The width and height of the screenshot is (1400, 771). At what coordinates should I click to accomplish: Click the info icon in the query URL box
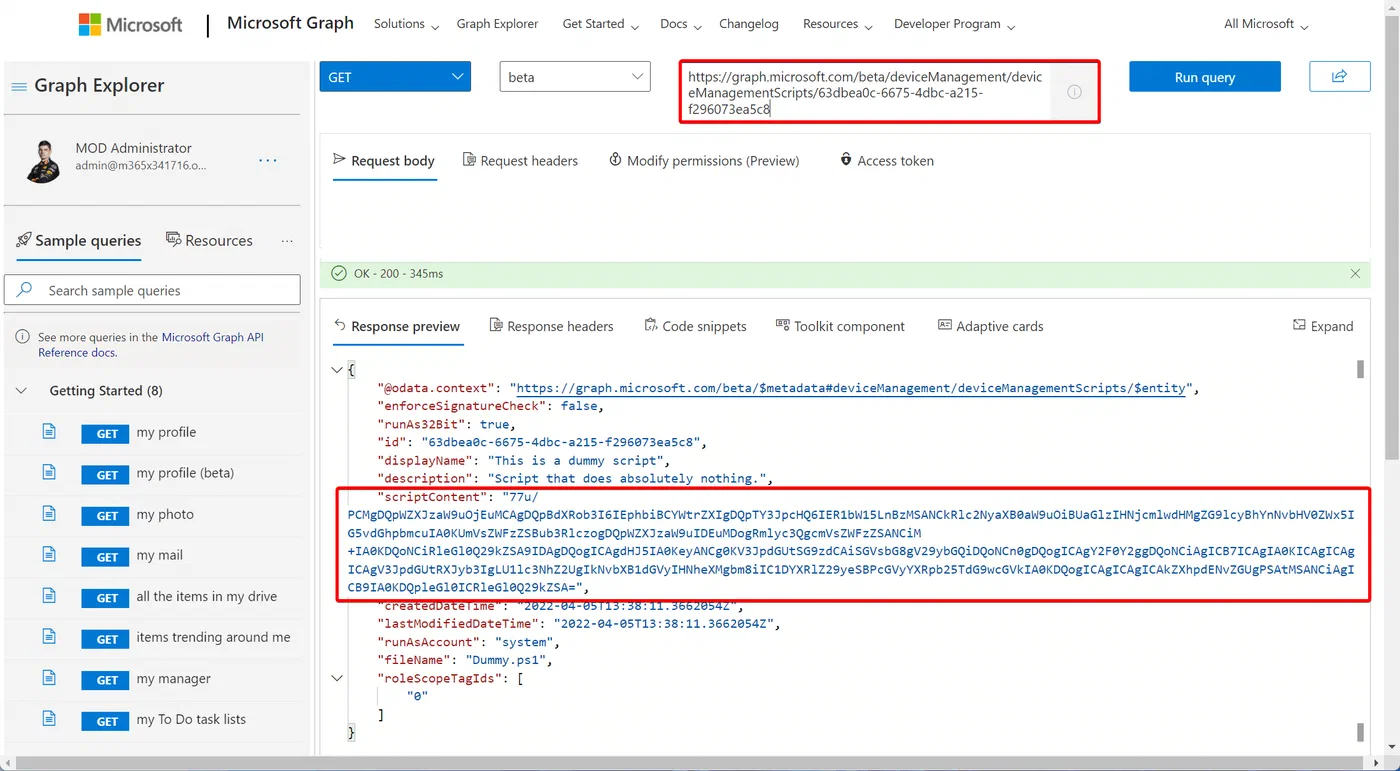[1074, 92]
